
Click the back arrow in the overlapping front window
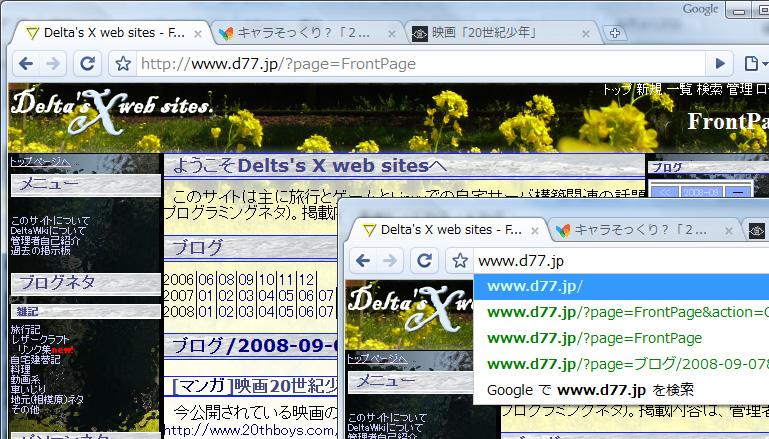(363, 260)
